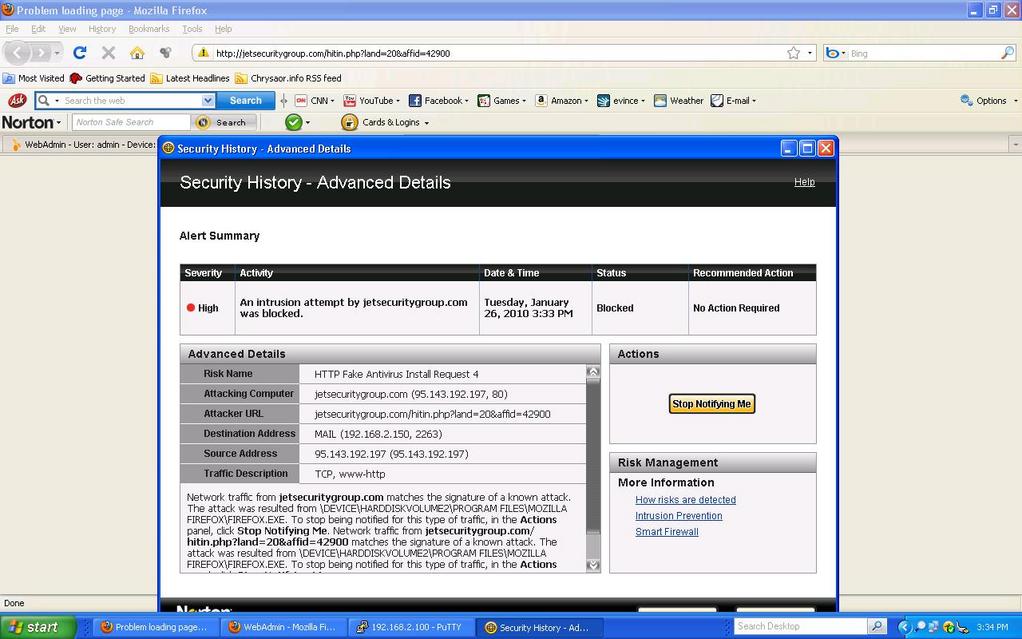
Task: Click the Firefox Home icon
Action: [x=137, y=53]
